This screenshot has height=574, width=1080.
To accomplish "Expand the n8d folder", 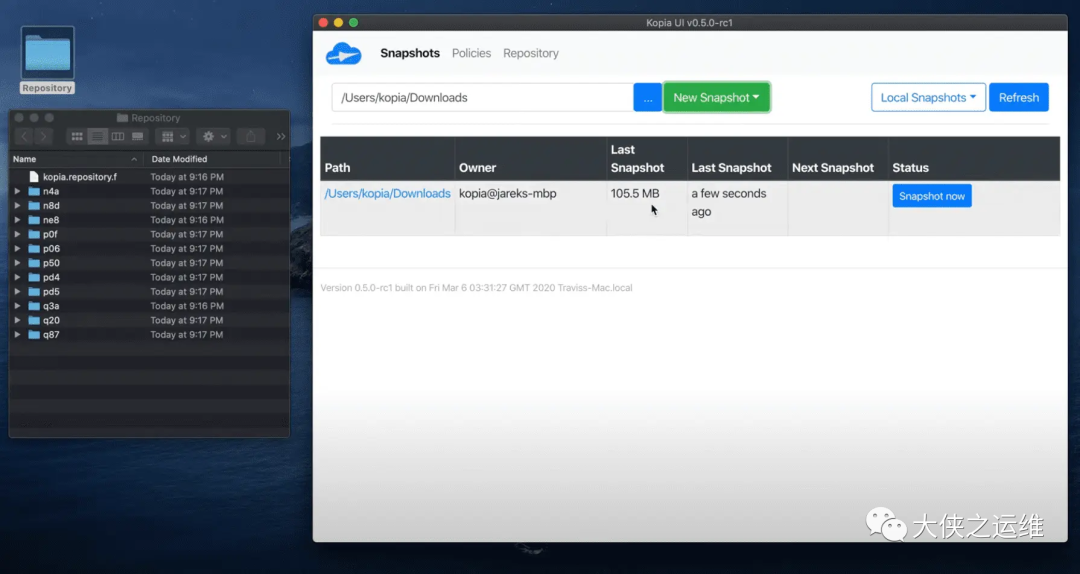I will click(17, 205).
